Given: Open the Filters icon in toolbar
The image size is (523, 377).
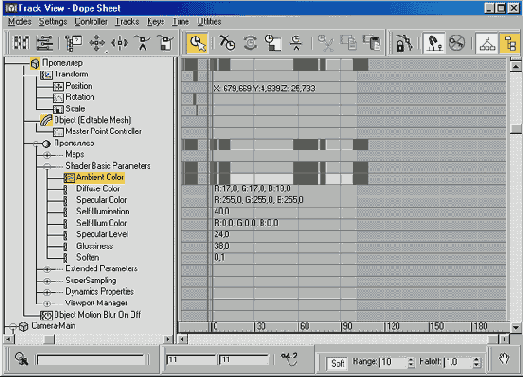Looking at the screenshot, I should [x=73, y=43].
